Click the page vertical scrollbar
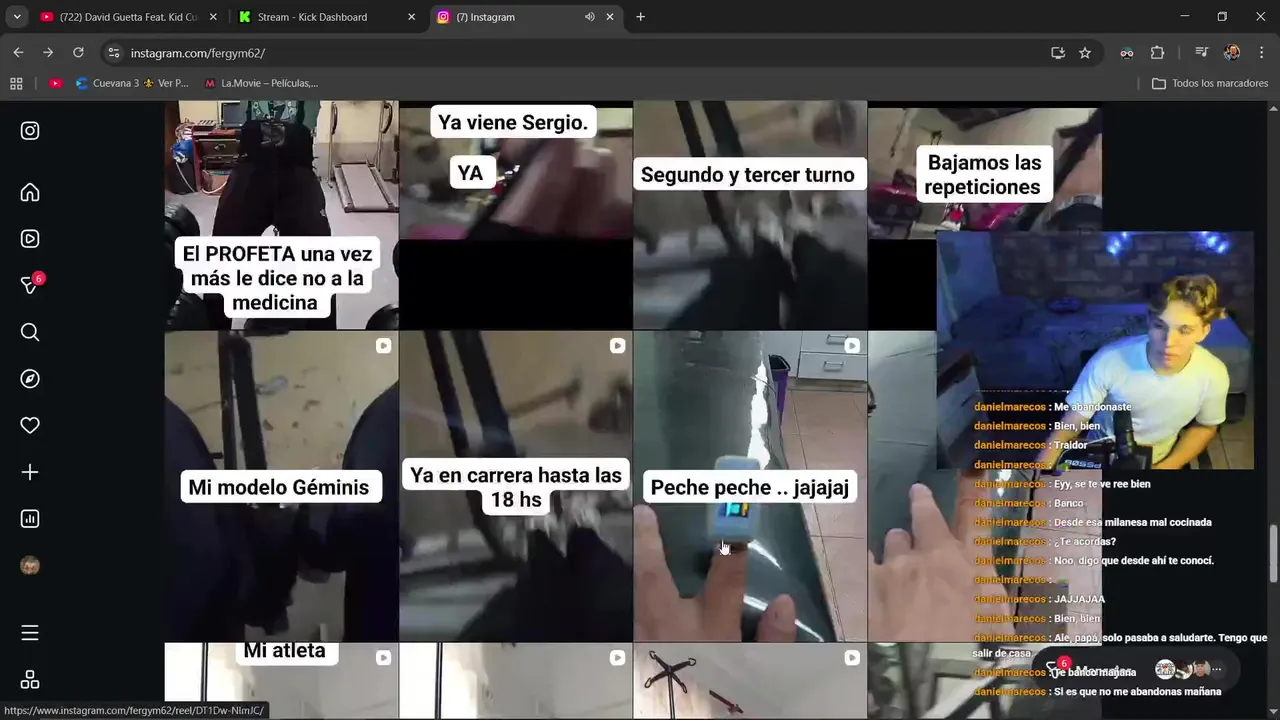The width and height of the screenshot is (1280, 720). [x=1273, y=553]
